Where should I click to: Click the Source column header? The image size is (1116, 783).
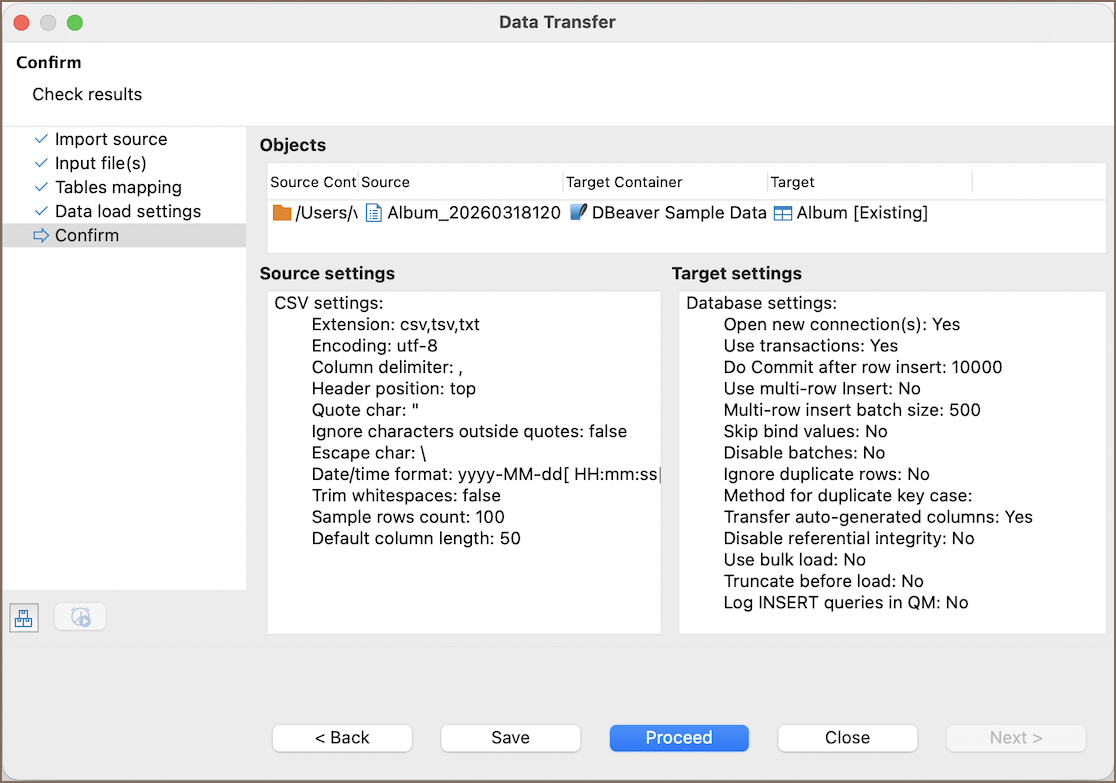[x=386, y=182]
